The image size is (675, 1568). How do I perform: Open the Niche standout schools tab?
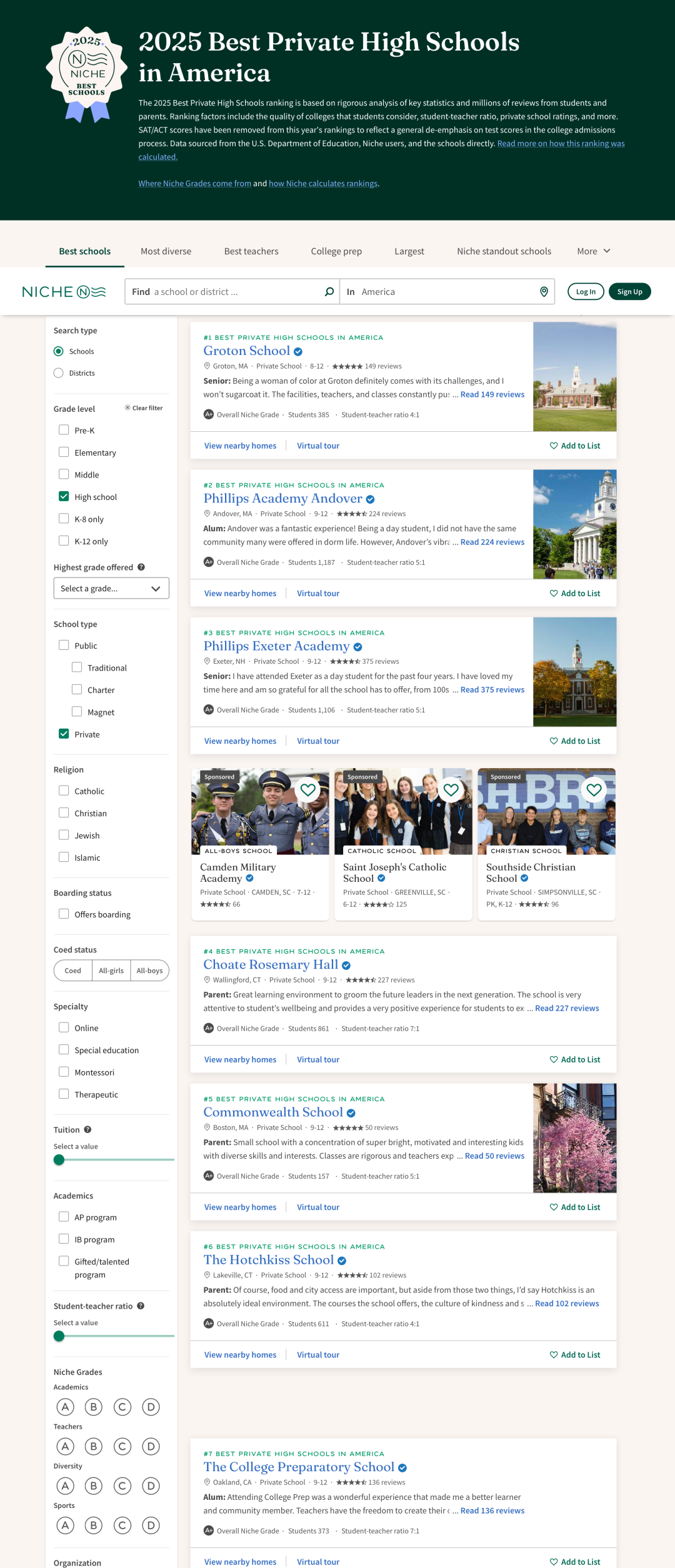click(504, 251)
